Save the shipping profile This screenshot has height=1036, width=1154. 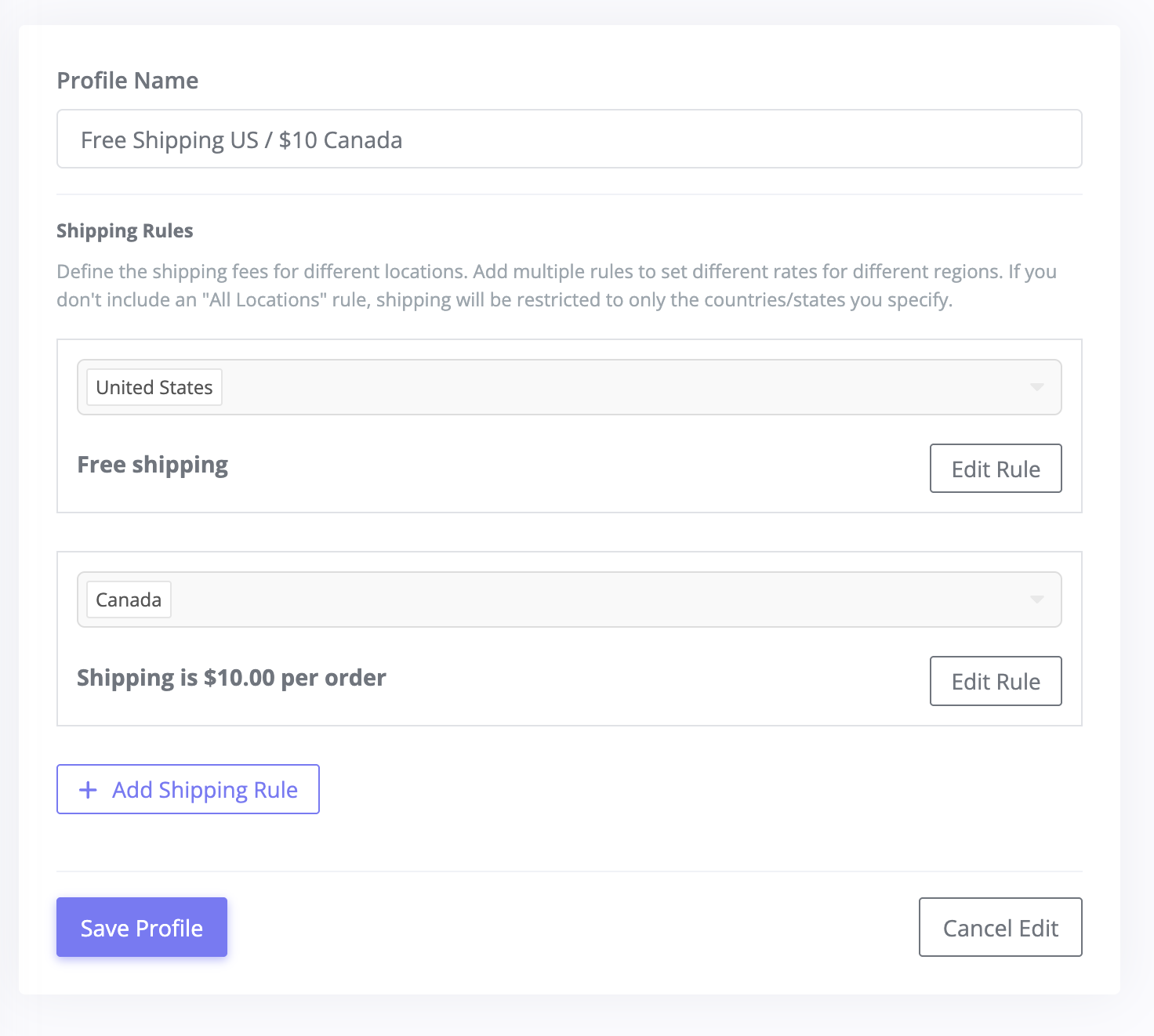pos(141,927)
